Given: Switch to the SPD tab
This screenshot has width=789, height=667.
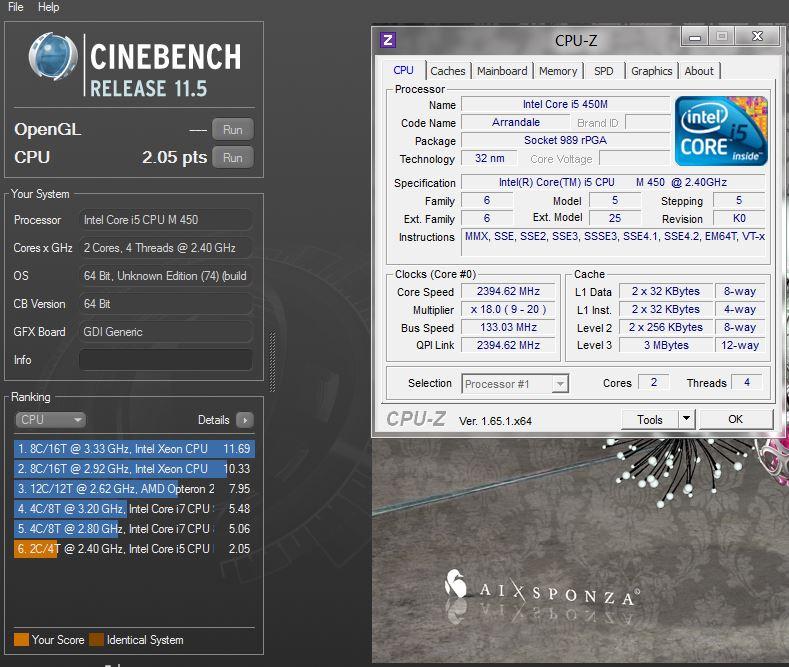Looking at the screenshot, I should pyautogui.click(x=604, y=71).
